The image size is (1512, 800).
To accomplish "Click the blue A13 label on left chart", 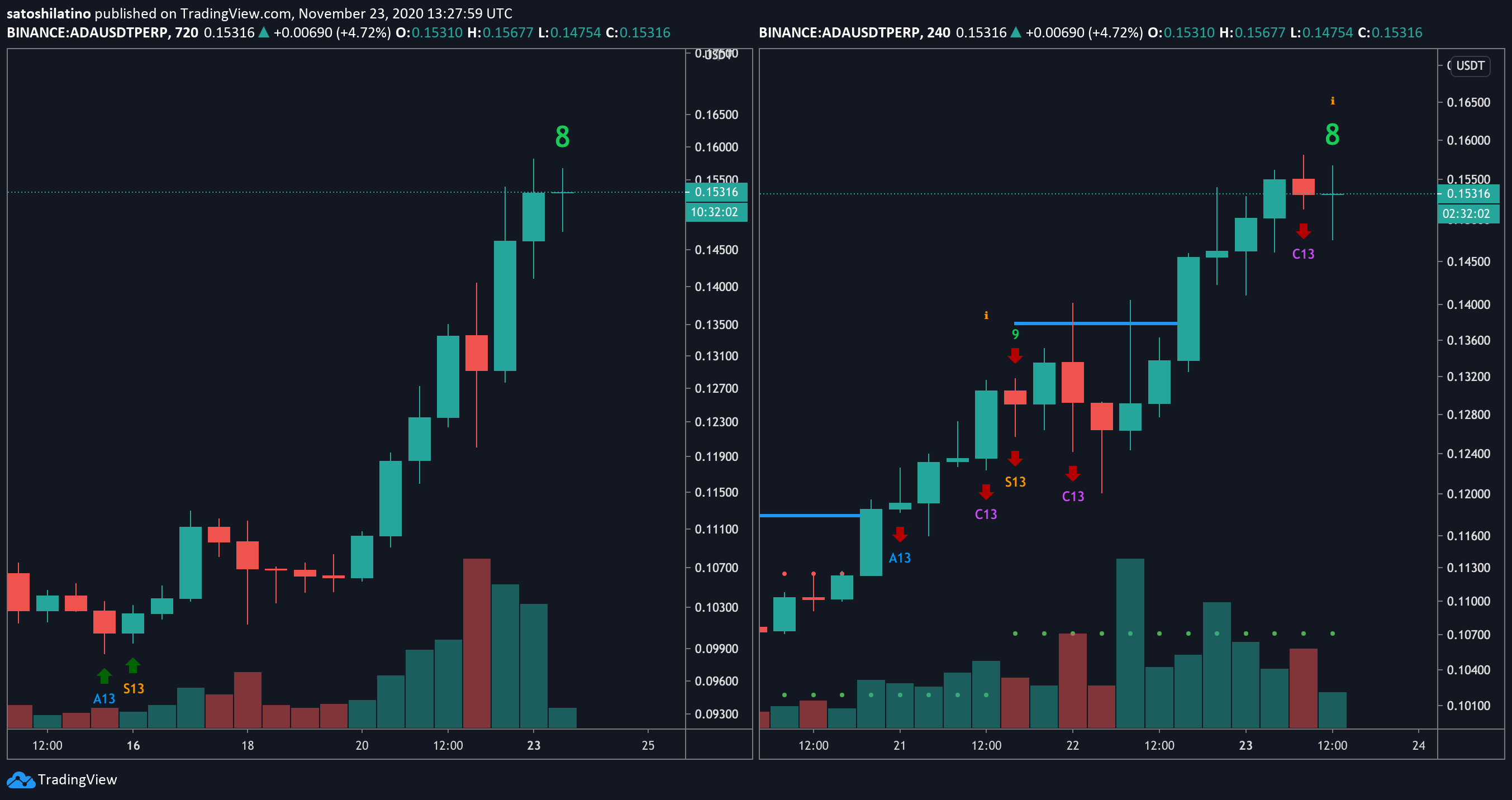I will [x=104, y=698].
